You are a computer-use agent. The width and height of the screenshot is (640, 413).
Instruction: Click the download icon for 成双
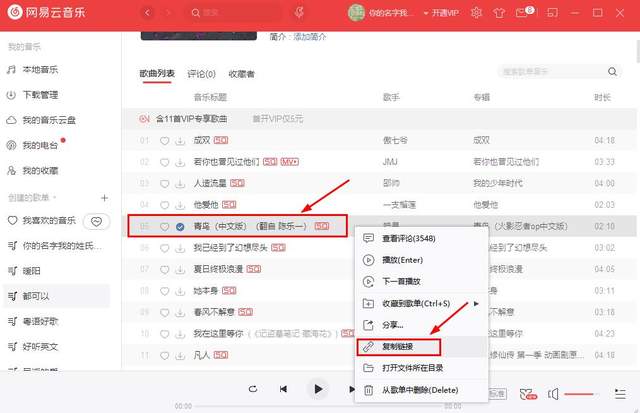180,141
